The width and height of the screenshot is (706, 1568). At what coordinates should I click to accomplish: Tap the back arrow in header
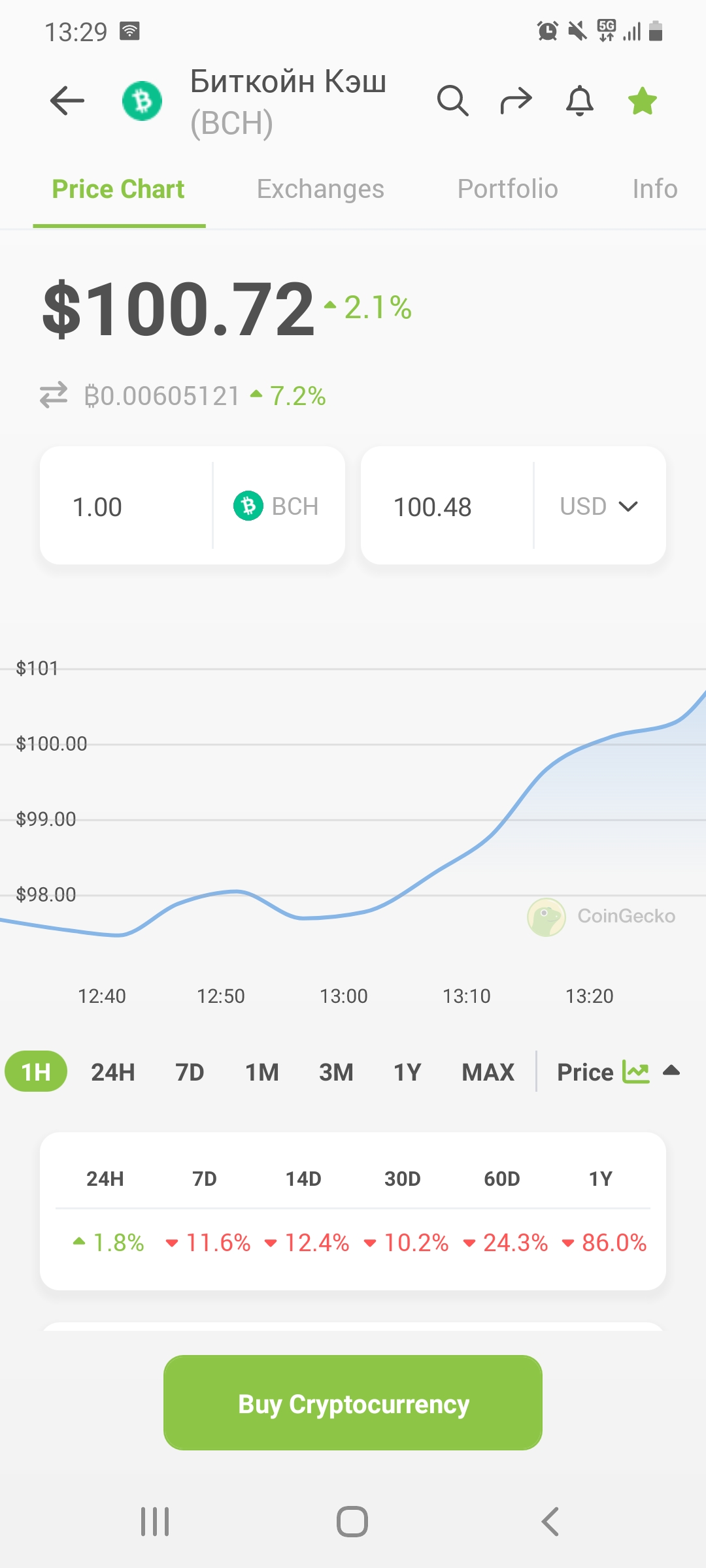[67, 101]
